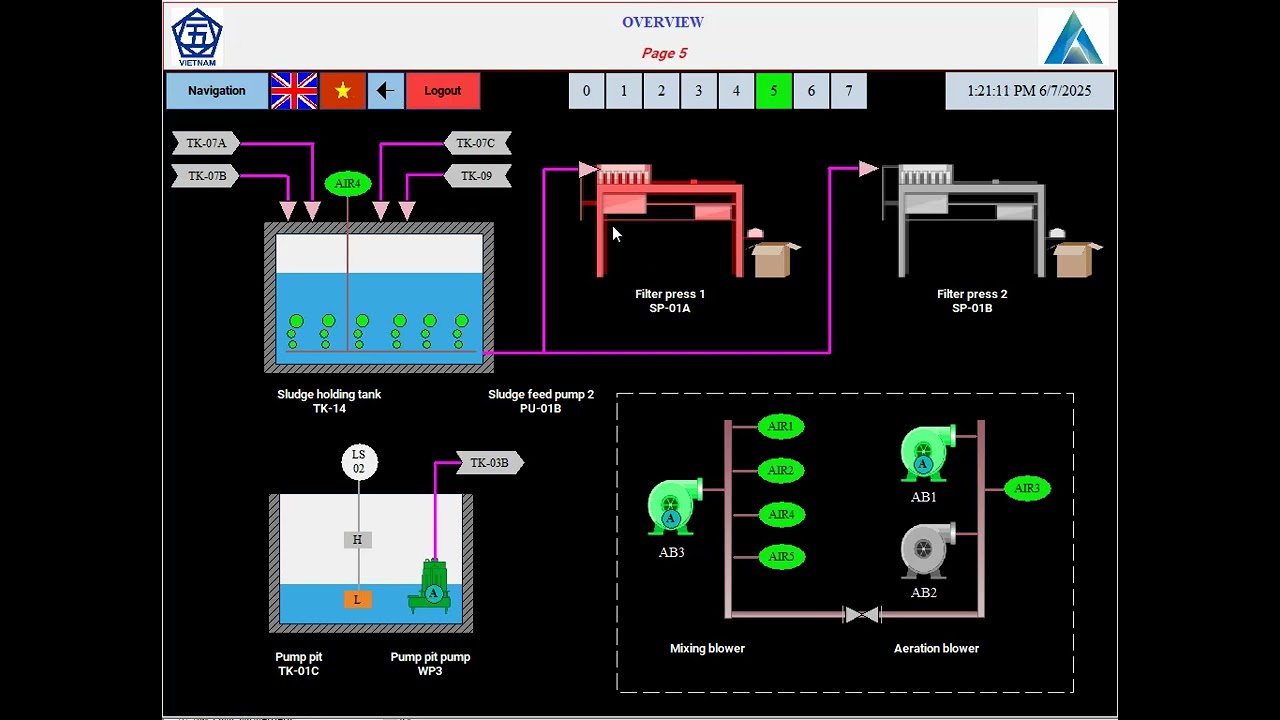This screenshot has height=720, width=1280.
Task: Click the orange L low level indicator
Action: [357, 599]
